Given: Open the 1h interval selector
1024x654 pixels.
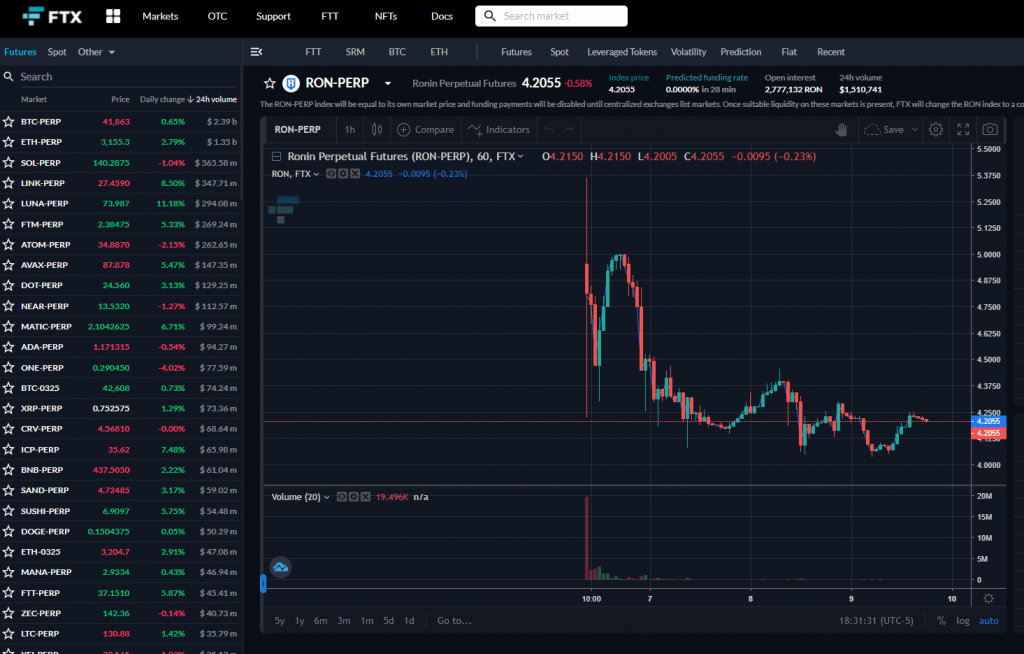Looking at the screenshot, I should click(350, 129).
